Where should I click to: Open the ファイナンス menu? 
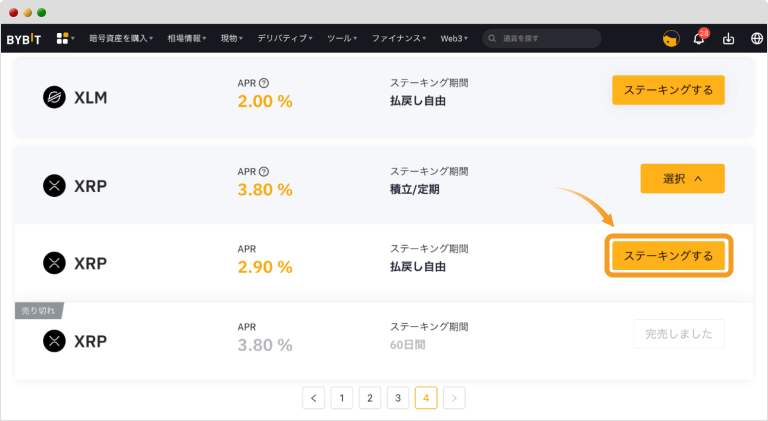pos(399,38)
